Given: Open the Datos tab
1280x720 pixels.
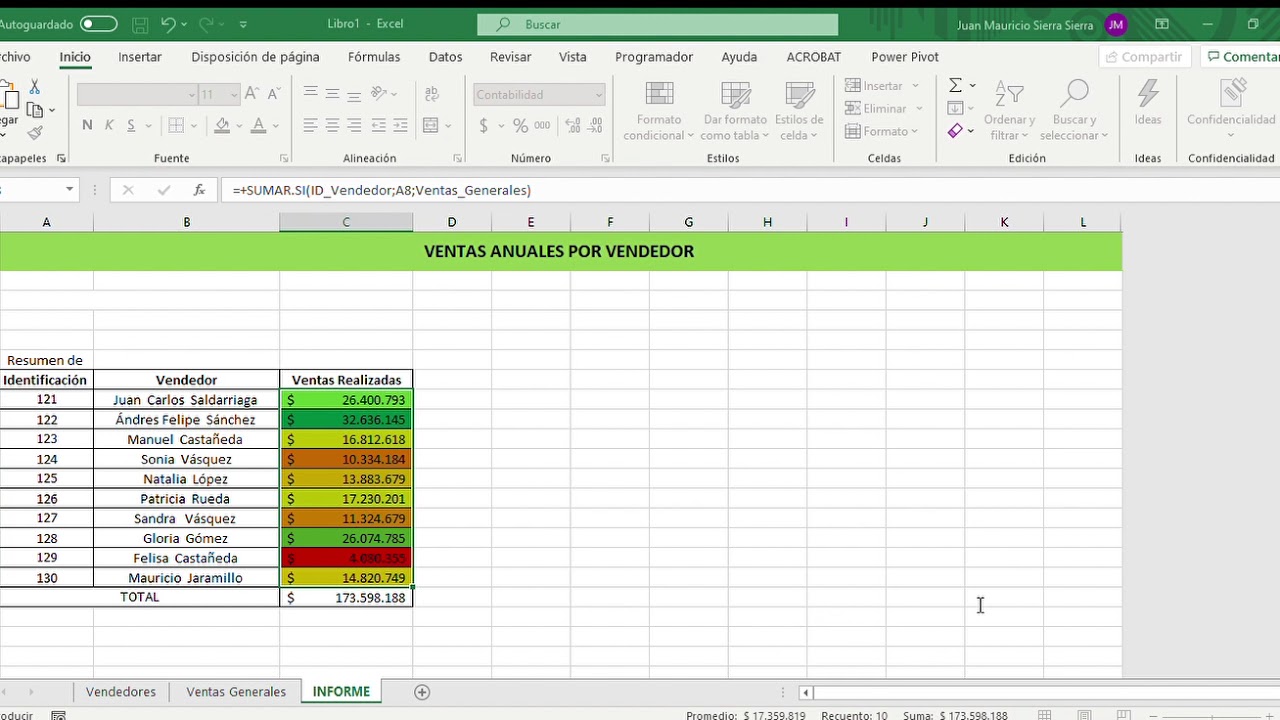Looking at the screenshot, I should [445, 57].
